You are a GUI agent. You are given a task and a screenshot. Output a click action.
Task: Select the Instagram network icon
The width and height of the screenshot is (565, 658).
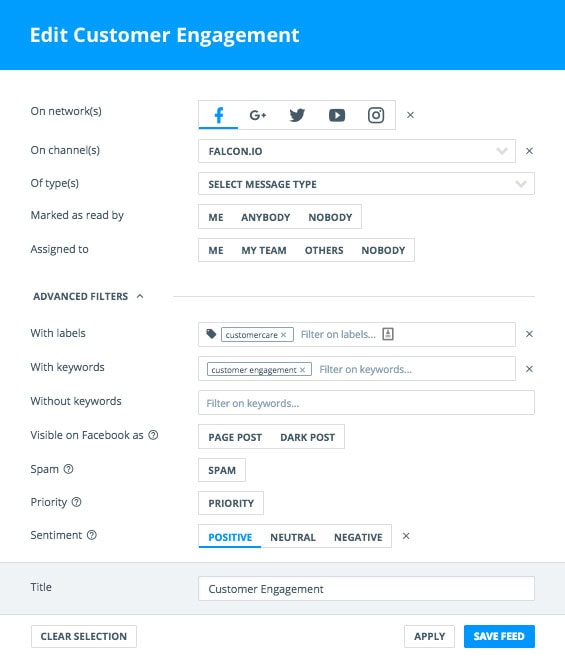tap(376, 115)
